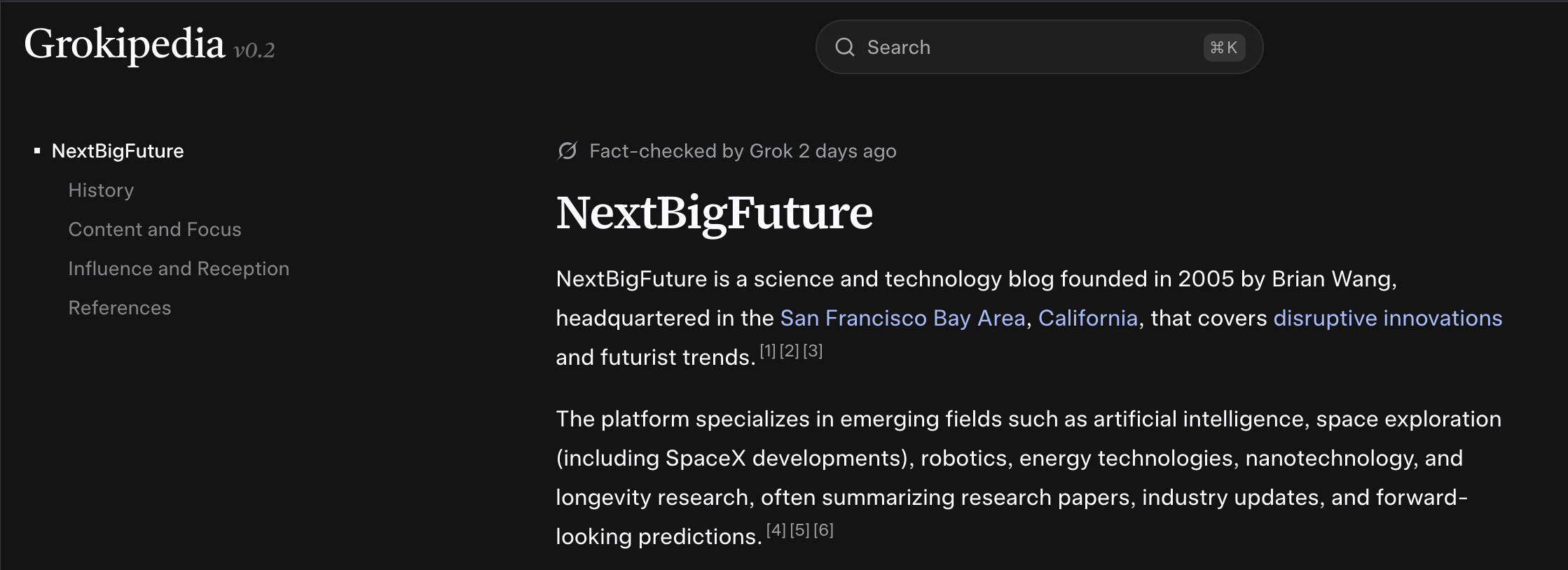Viewport: 1568px width, 570px height.
Task: Select NextBigFuture in the sidebar outline
Action: pyautogui.click(x=118, y=151)
